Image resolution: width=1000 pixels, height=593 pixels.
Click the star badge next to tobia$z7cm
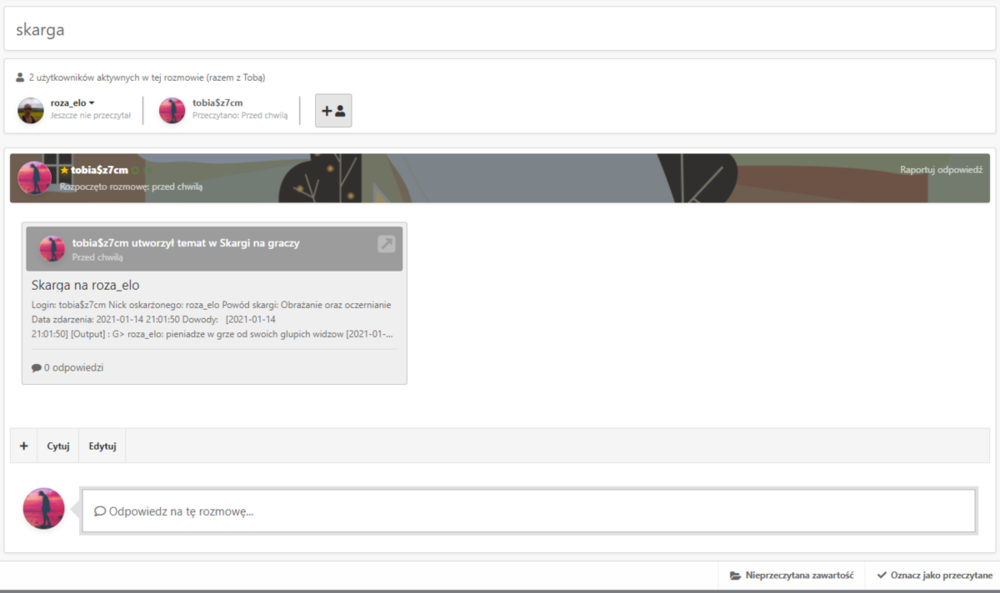(64, 170)
